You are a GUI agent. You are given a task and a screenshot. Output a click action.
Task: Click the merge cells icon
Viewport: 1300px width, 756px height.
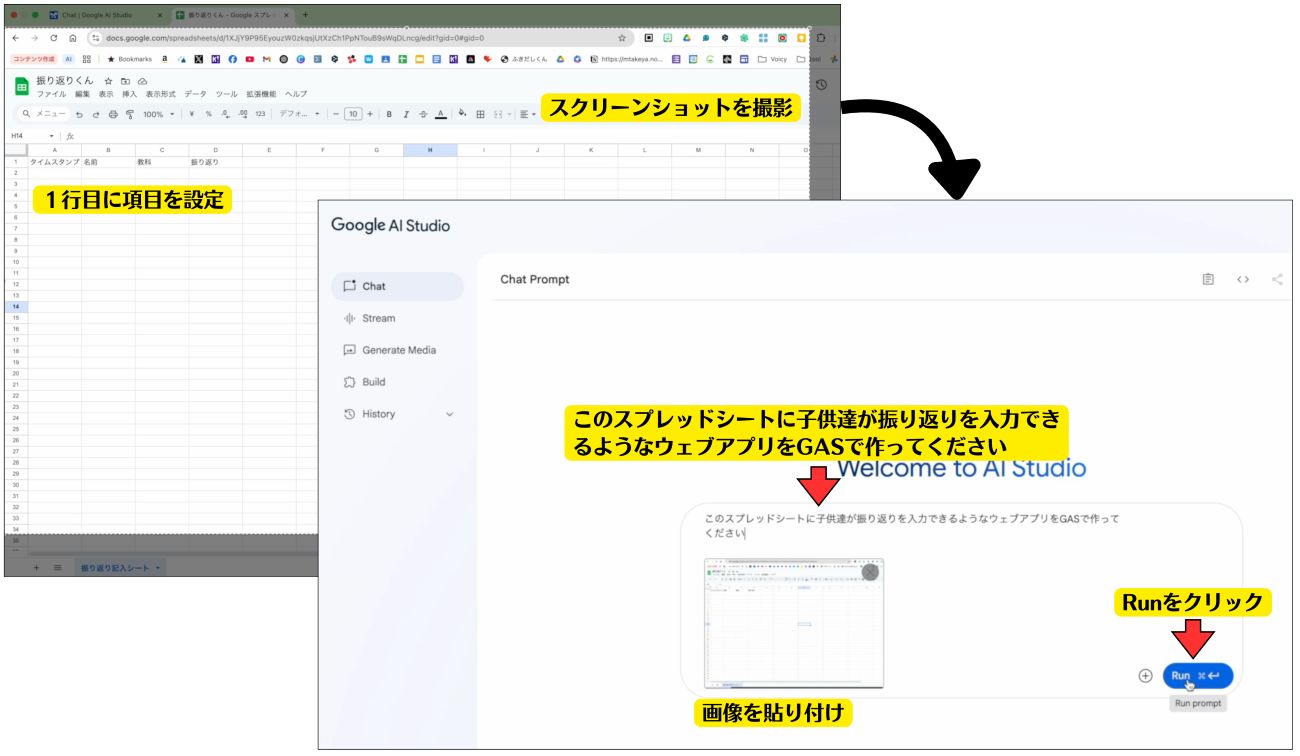(499, 114)
